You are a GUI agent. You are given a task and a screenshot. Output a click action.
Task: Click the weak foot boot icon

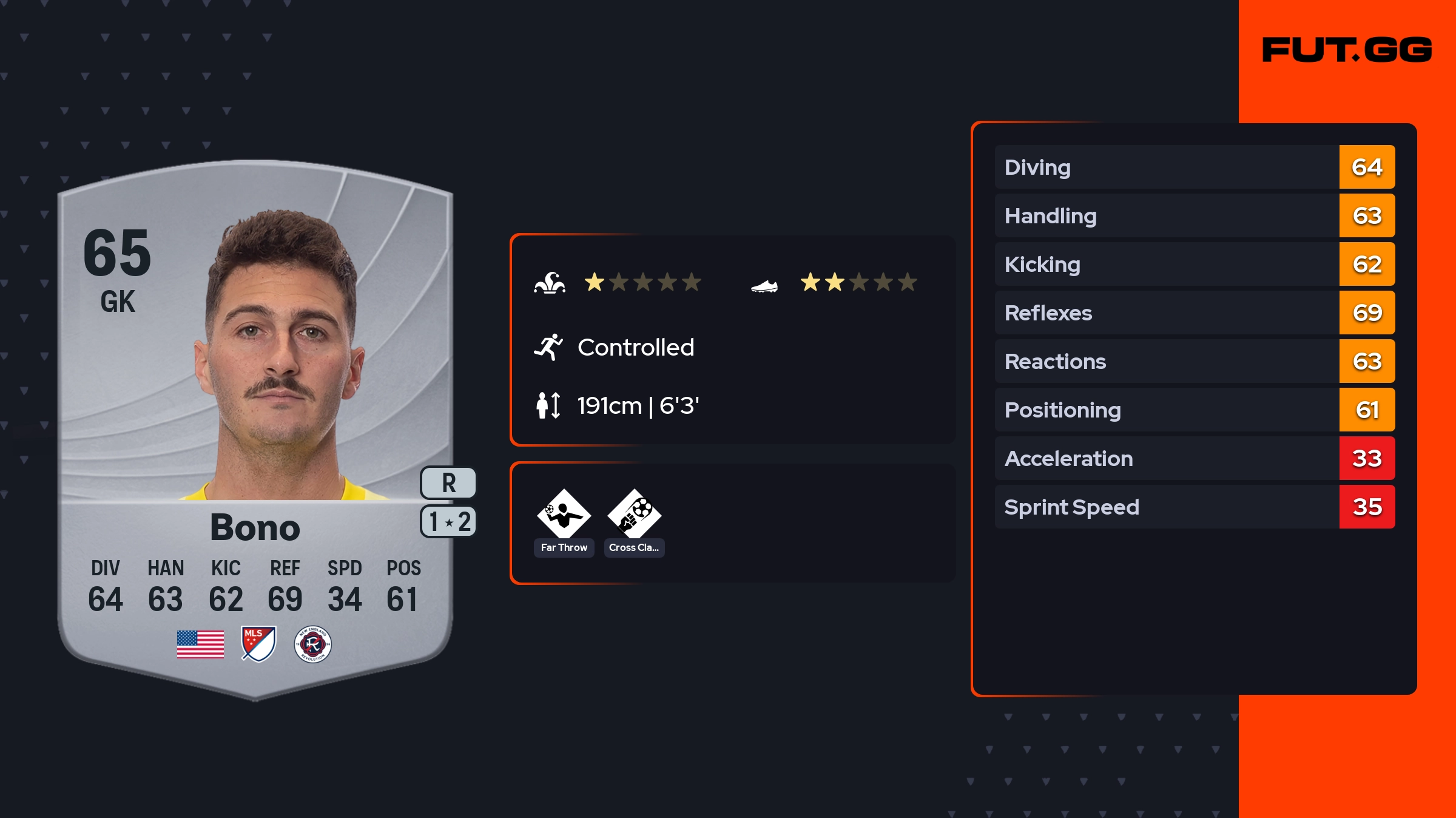[764, 286]
